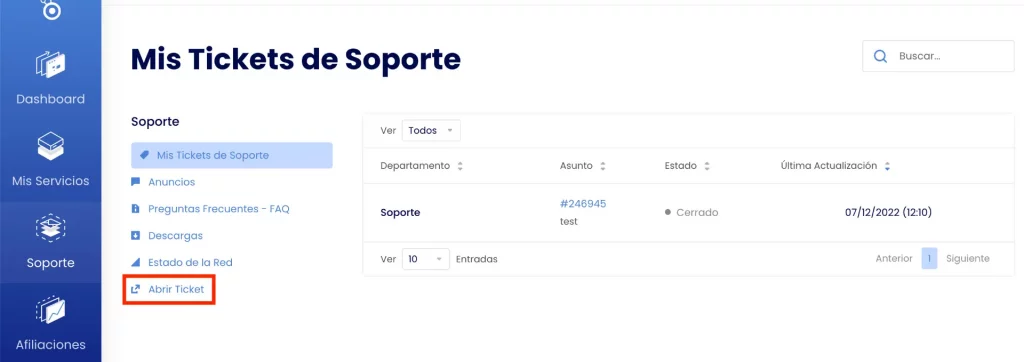Click the Soporte department cell
The height and width of the screenshot is (362, 1024).
(400, 213)
